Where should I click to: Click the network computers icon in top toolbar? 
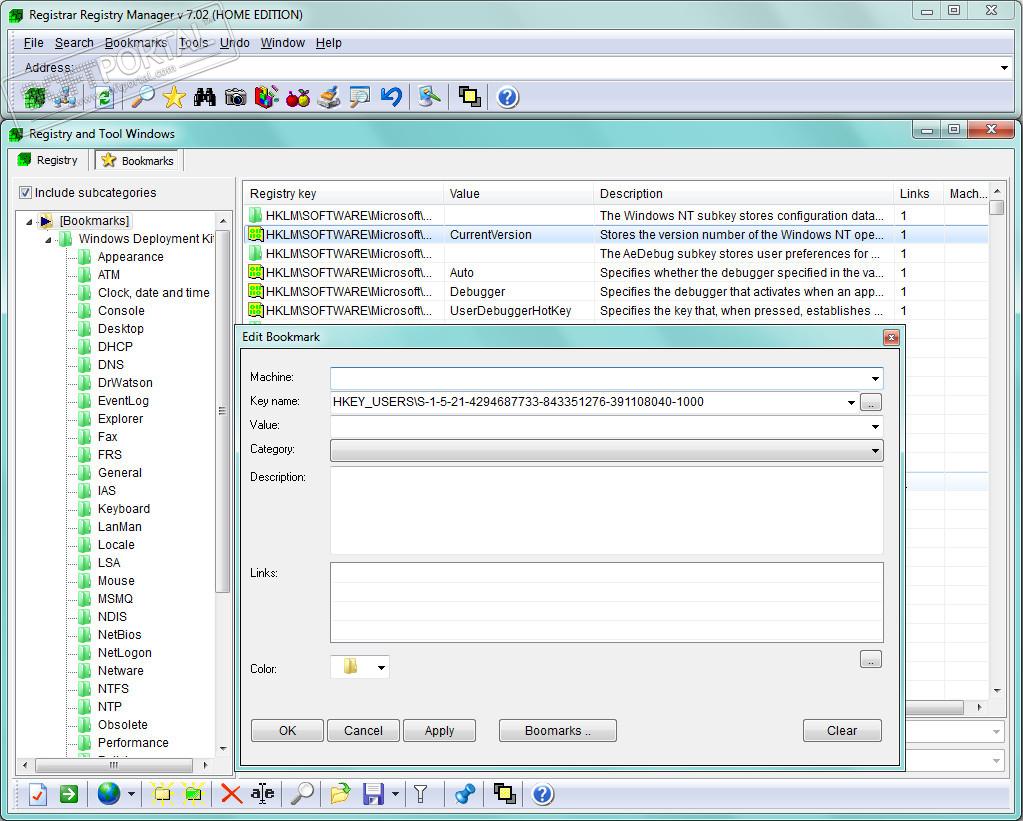coord(65,97)
